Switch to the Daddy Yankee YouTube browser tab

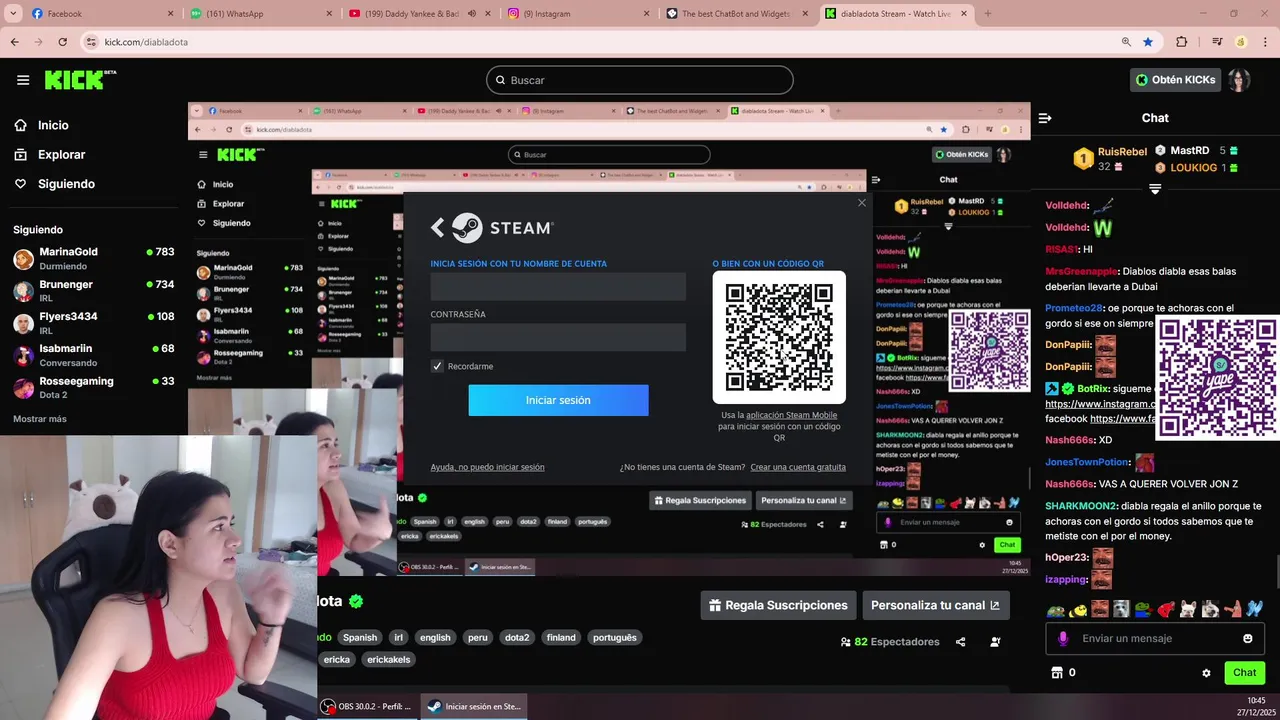[418, 14]
